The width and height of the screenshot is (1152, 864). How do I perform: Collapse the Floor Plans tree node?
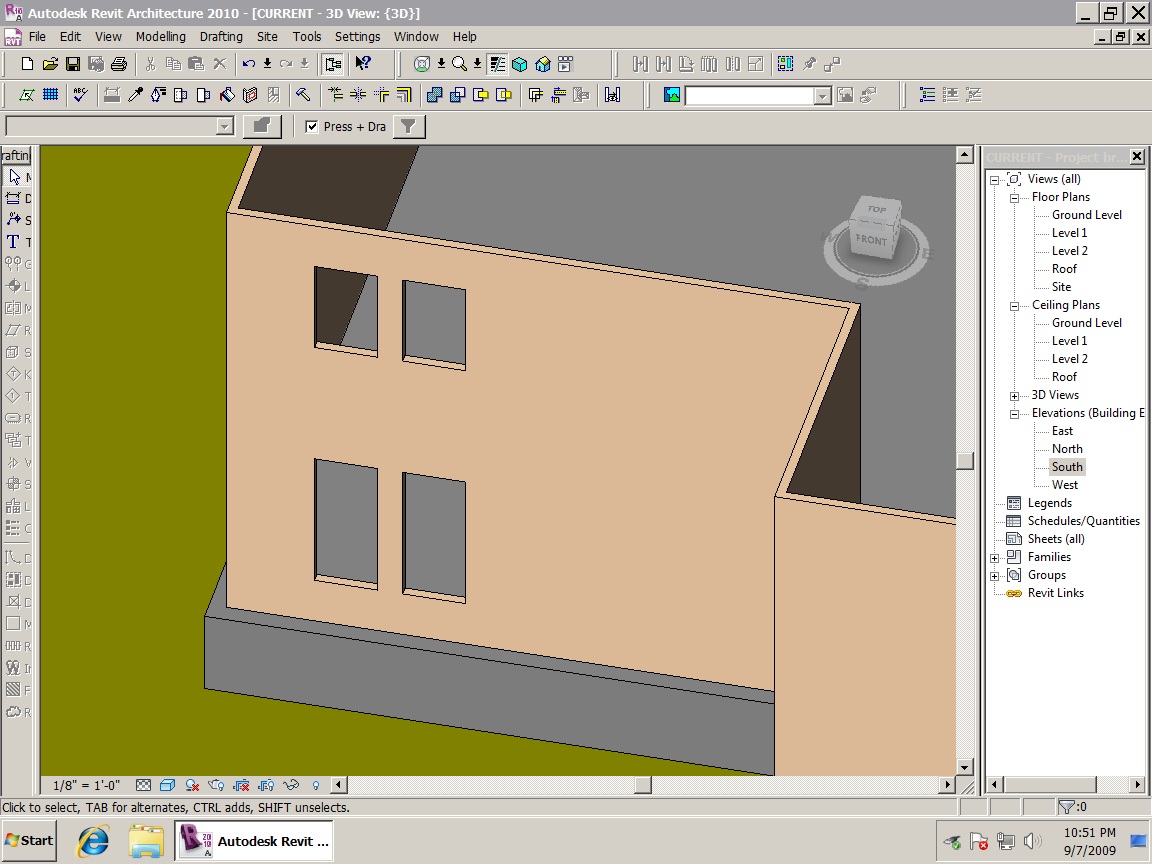click(1014, 197)
